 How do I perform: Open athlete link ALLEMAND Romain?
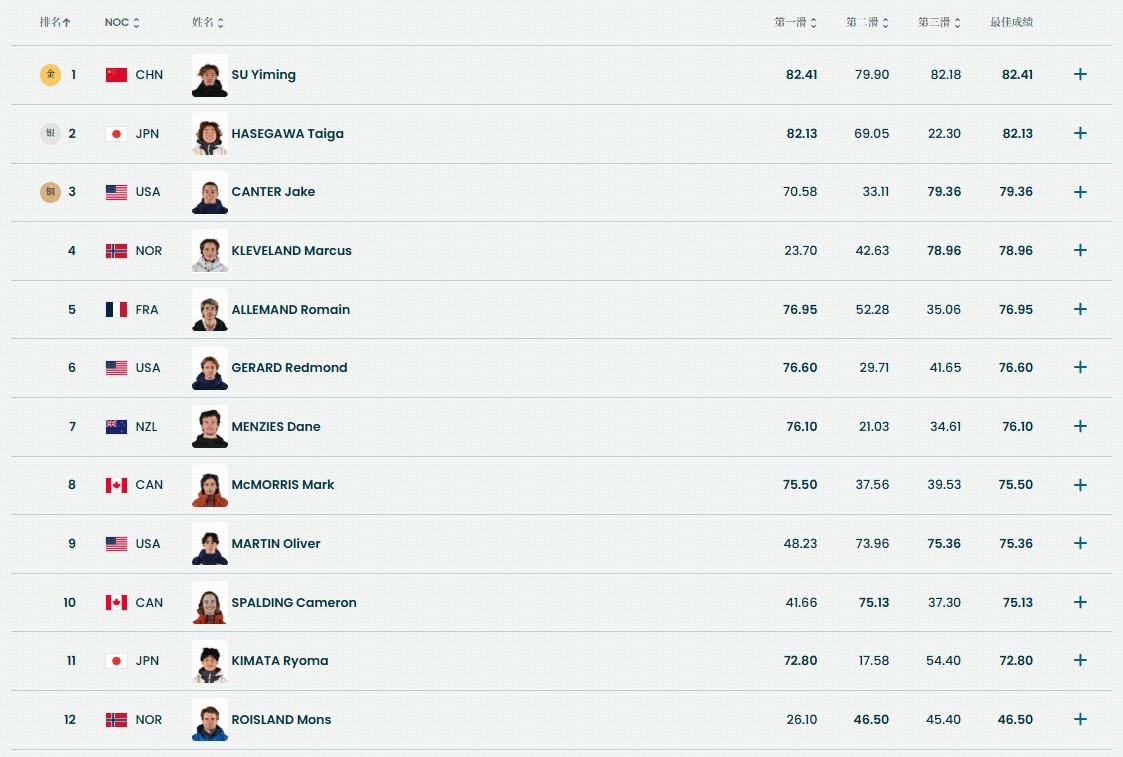290,310
